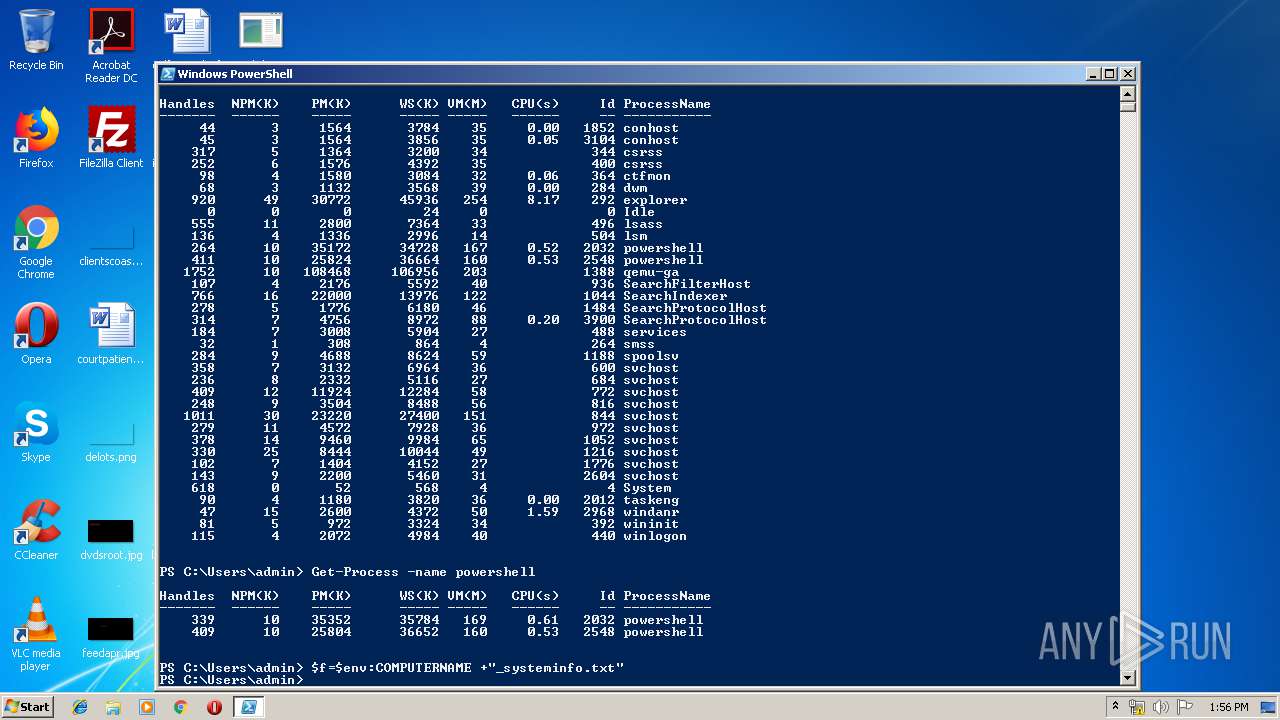Open the Start menu
1280x720 pixels.
(28, 707)
